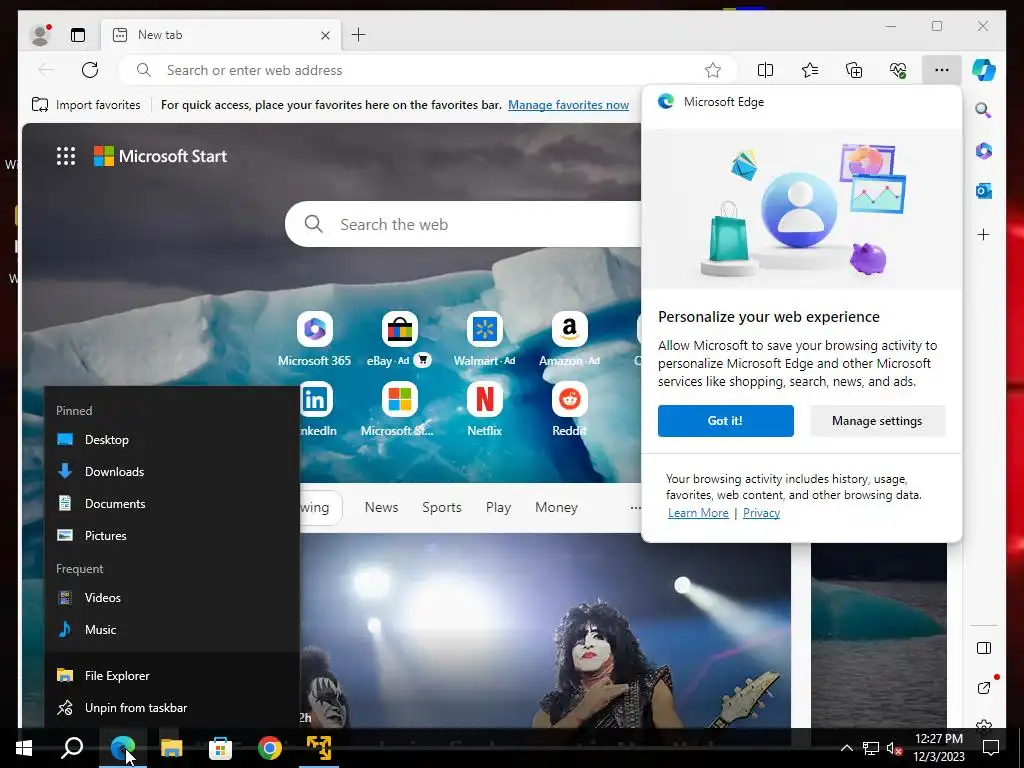Refresh the page
Screen dimensions: 1024x768
coord(90,70)
